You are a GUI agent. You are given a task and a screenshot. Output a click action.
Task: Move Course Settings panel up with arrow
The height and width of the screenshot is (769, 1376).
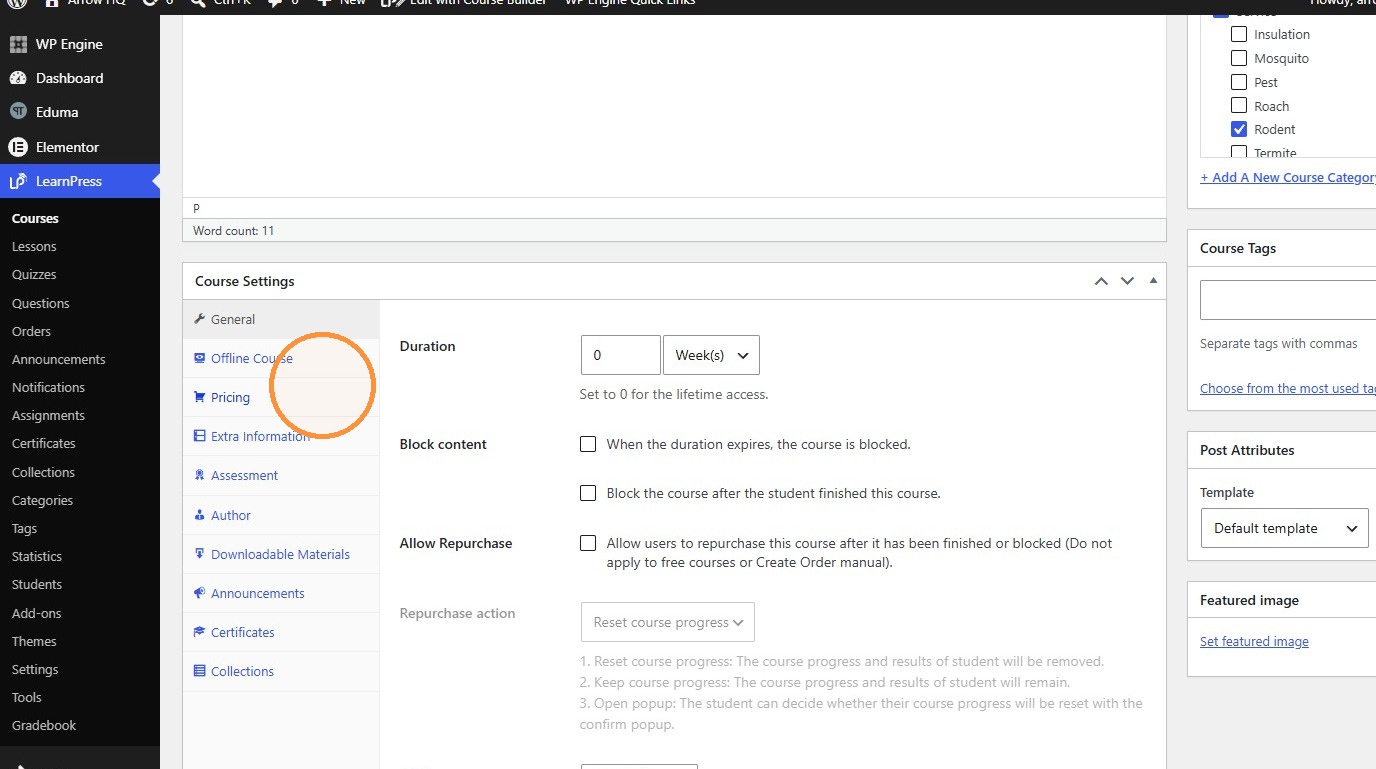tap(1101, 281)
